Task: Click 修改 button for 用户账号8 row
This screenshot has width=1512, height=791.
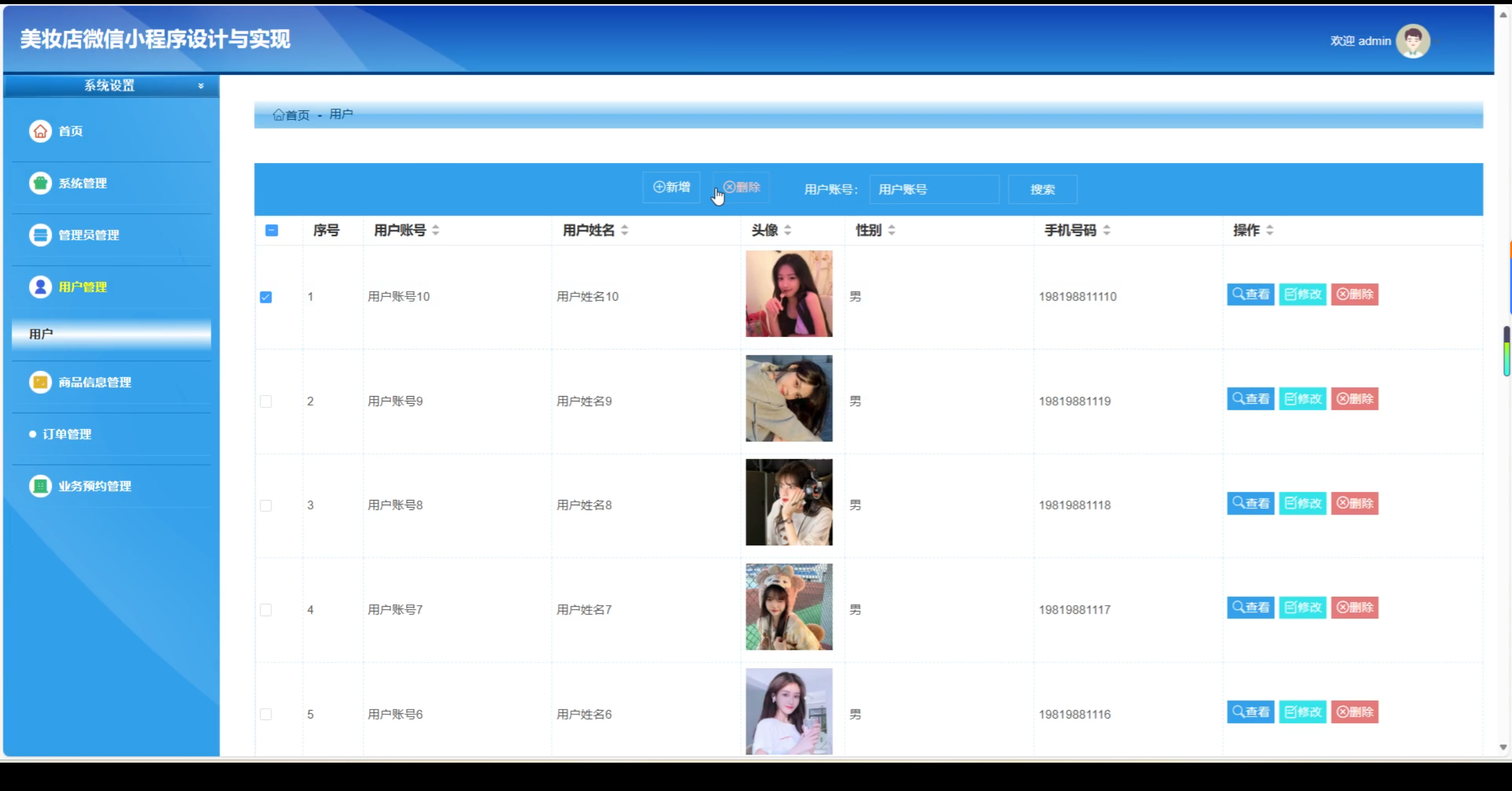Action: click(x=1302, y=504)
